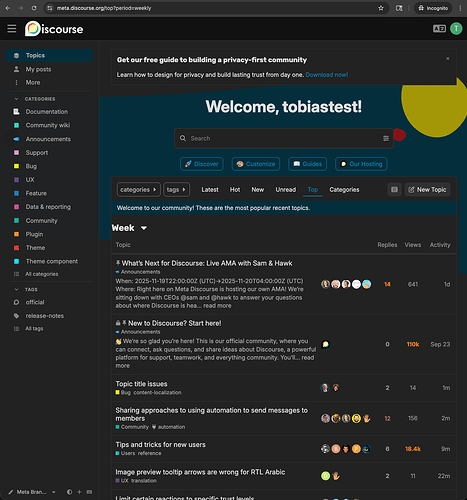Open the hamburger sidebar menu

12,29
